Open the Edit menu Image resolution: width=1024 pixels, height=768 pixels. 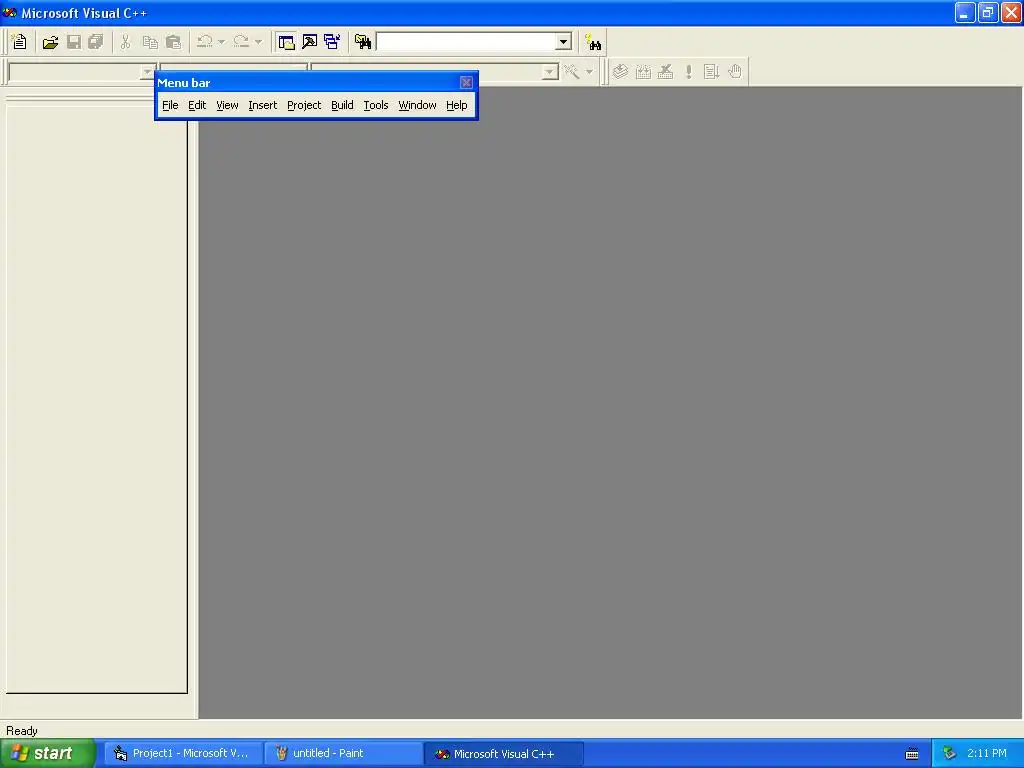pos(197,105)
